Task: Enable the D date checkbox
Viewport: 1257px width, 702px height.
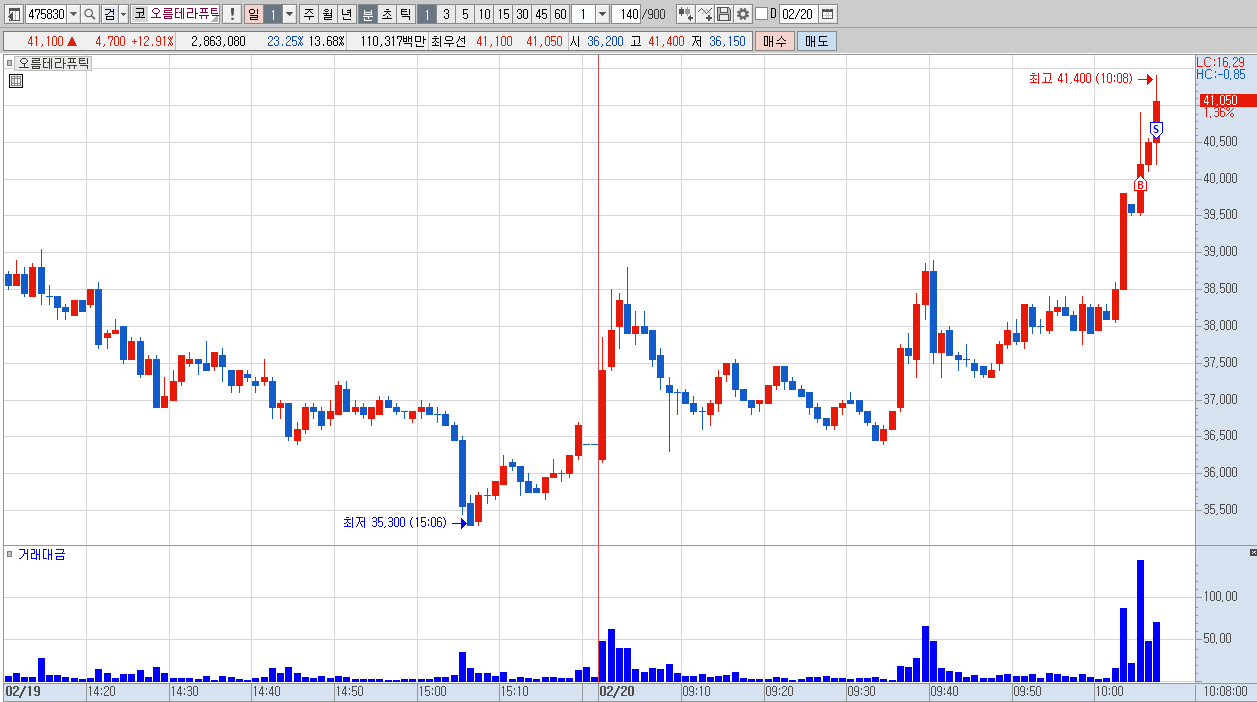Action: point(761,14)
